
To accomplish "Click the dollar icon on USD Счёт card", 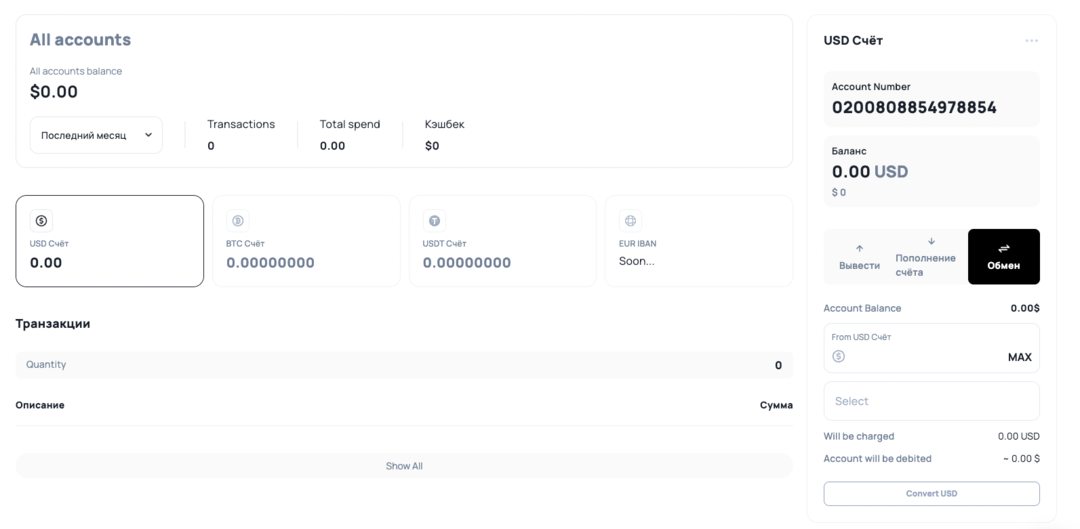I will (x=41, y=221).
